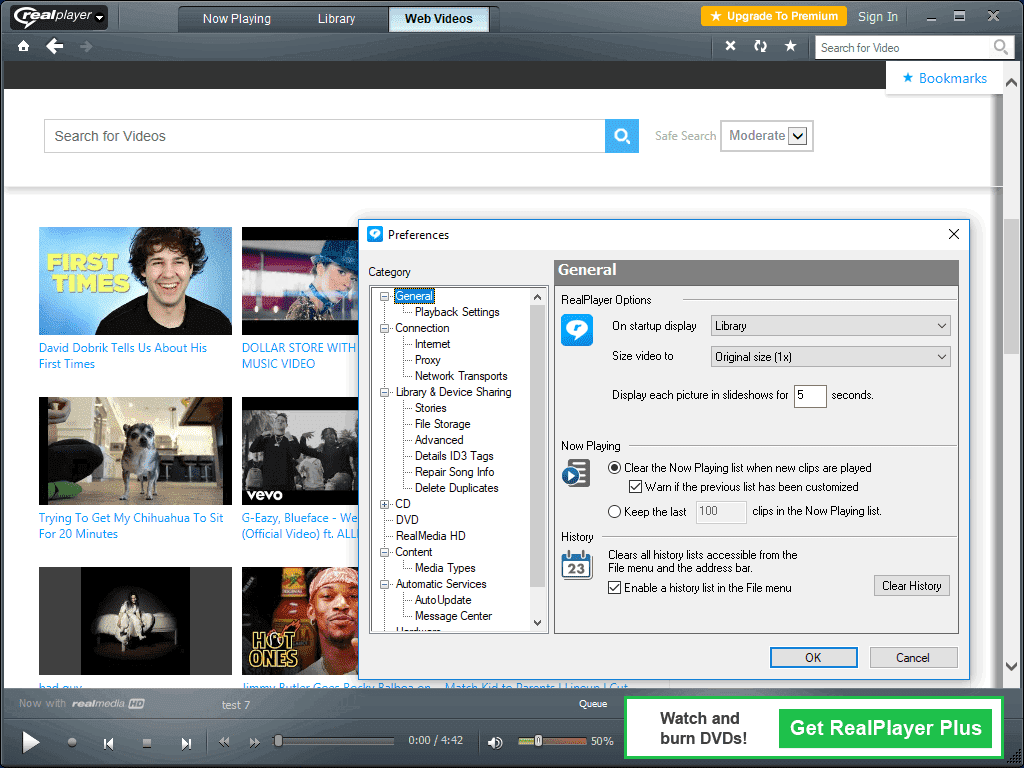Collapse the Automatic Services node
This screenshot has height=768, width=1024.
pos(385,584)
